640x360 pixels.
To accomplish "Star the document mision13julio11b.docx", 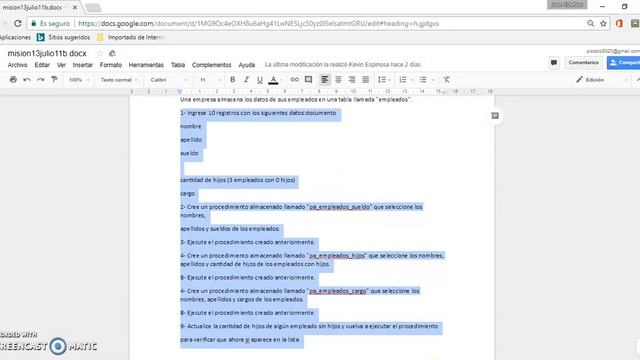I will click(100, 53).
